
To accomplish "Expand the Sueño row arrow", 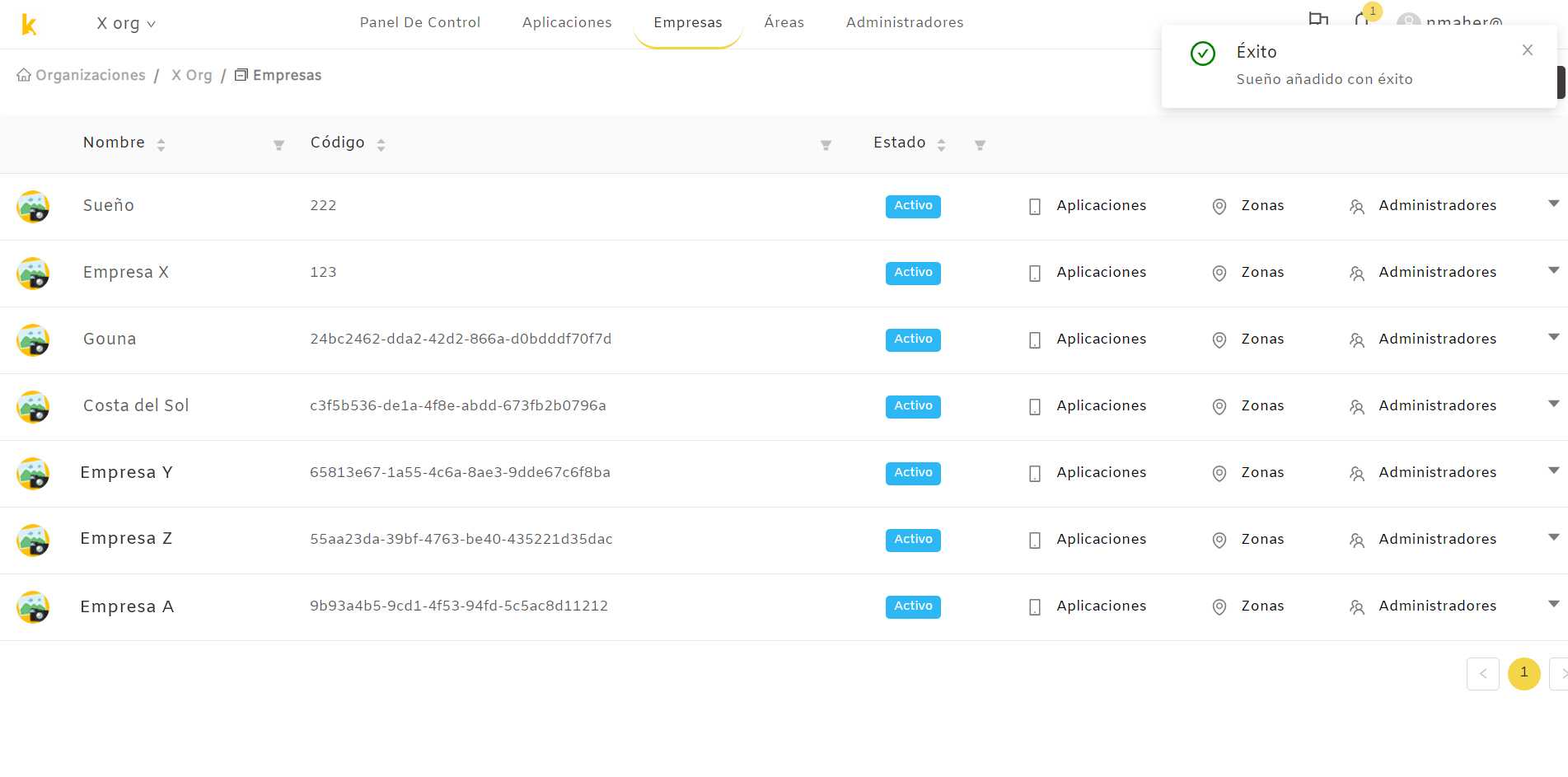I will click(1553, 204).
